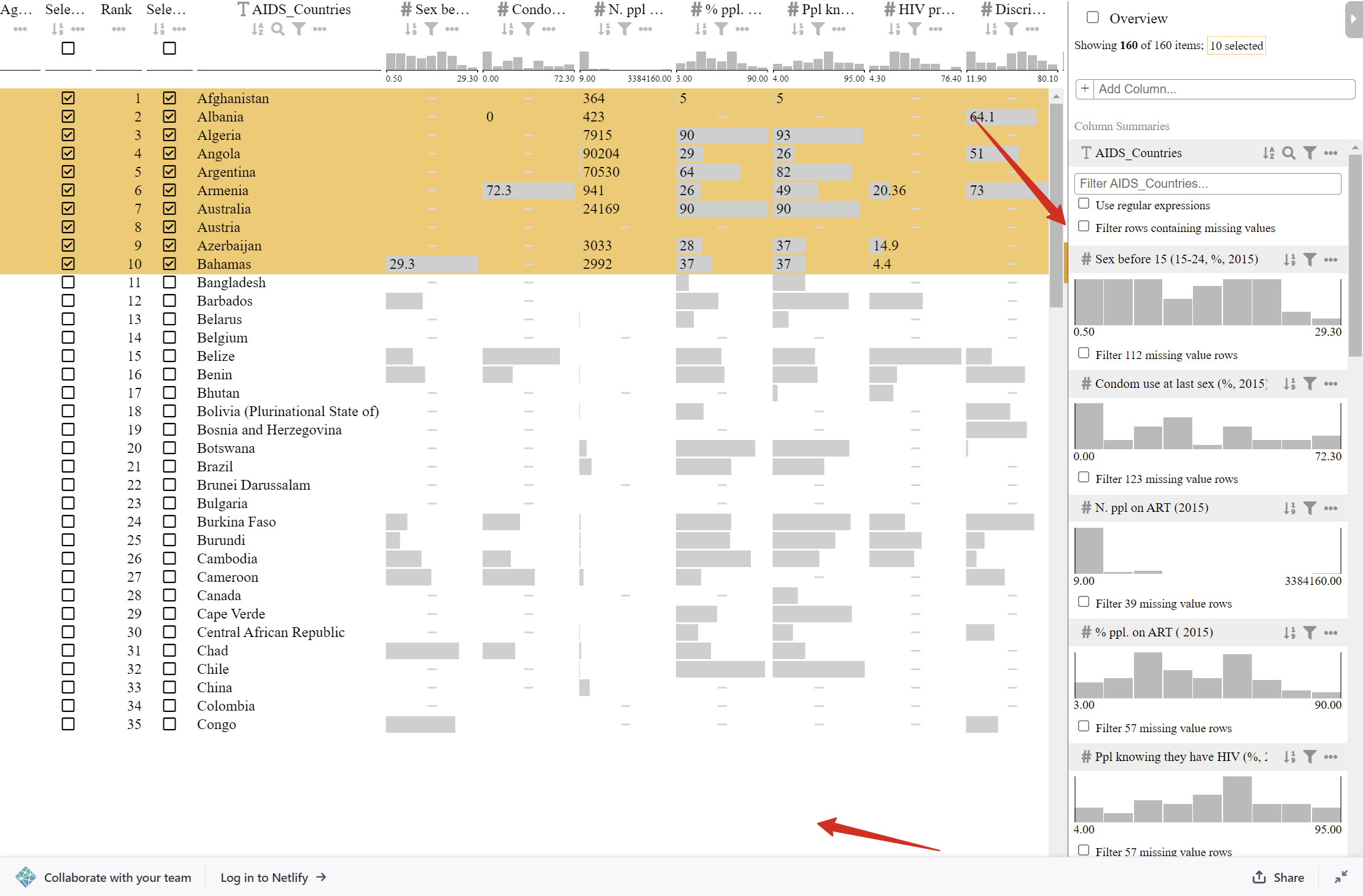The image size is (1363, 896).
Task: Uncheck the Afghanistan row selection checkbox
Action: (68, 98)
